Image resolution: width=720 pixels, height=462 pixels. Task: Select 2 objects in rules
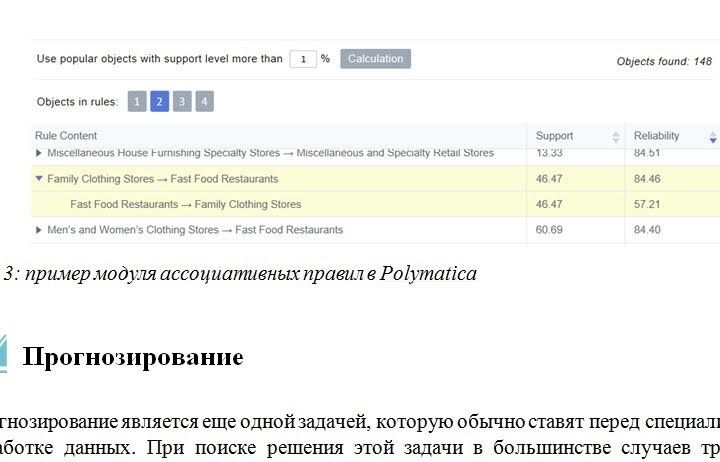(x=159, y=101)
